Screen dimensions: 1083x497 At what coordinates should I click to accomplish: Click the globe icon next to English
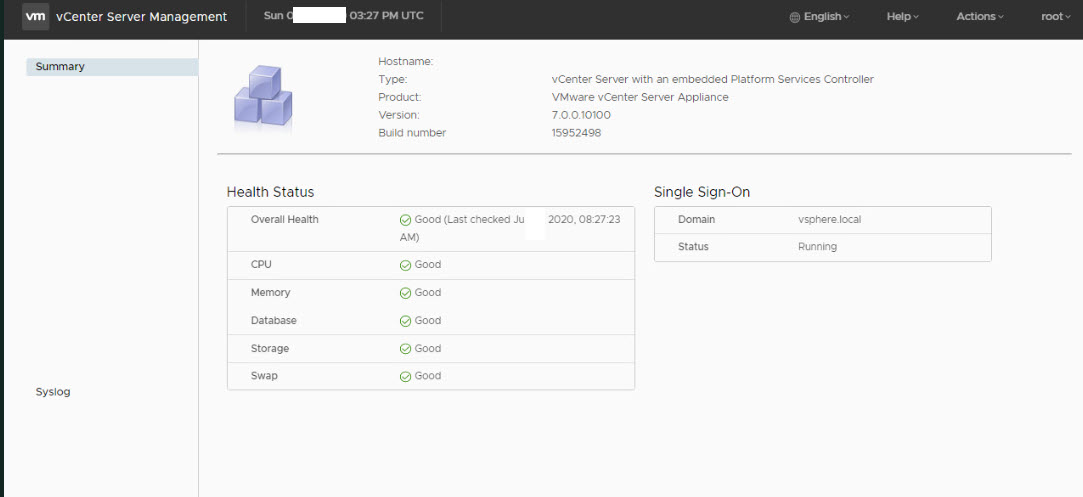[795, 17]
